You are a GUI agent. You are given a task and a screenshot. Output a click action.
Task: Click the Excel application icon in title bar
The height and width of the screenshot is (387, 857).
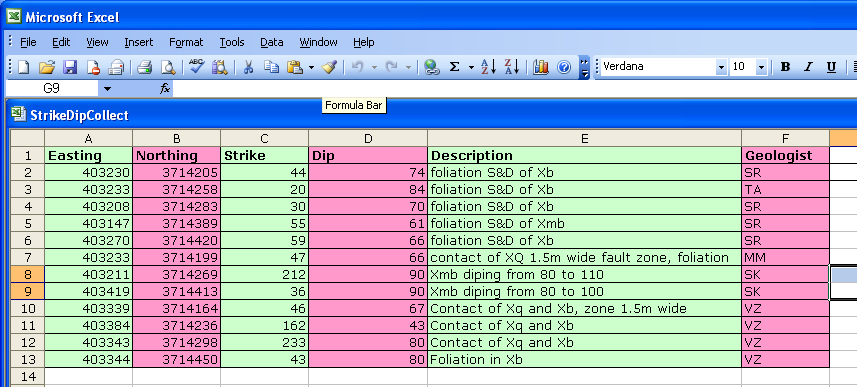tap(13, 17)
